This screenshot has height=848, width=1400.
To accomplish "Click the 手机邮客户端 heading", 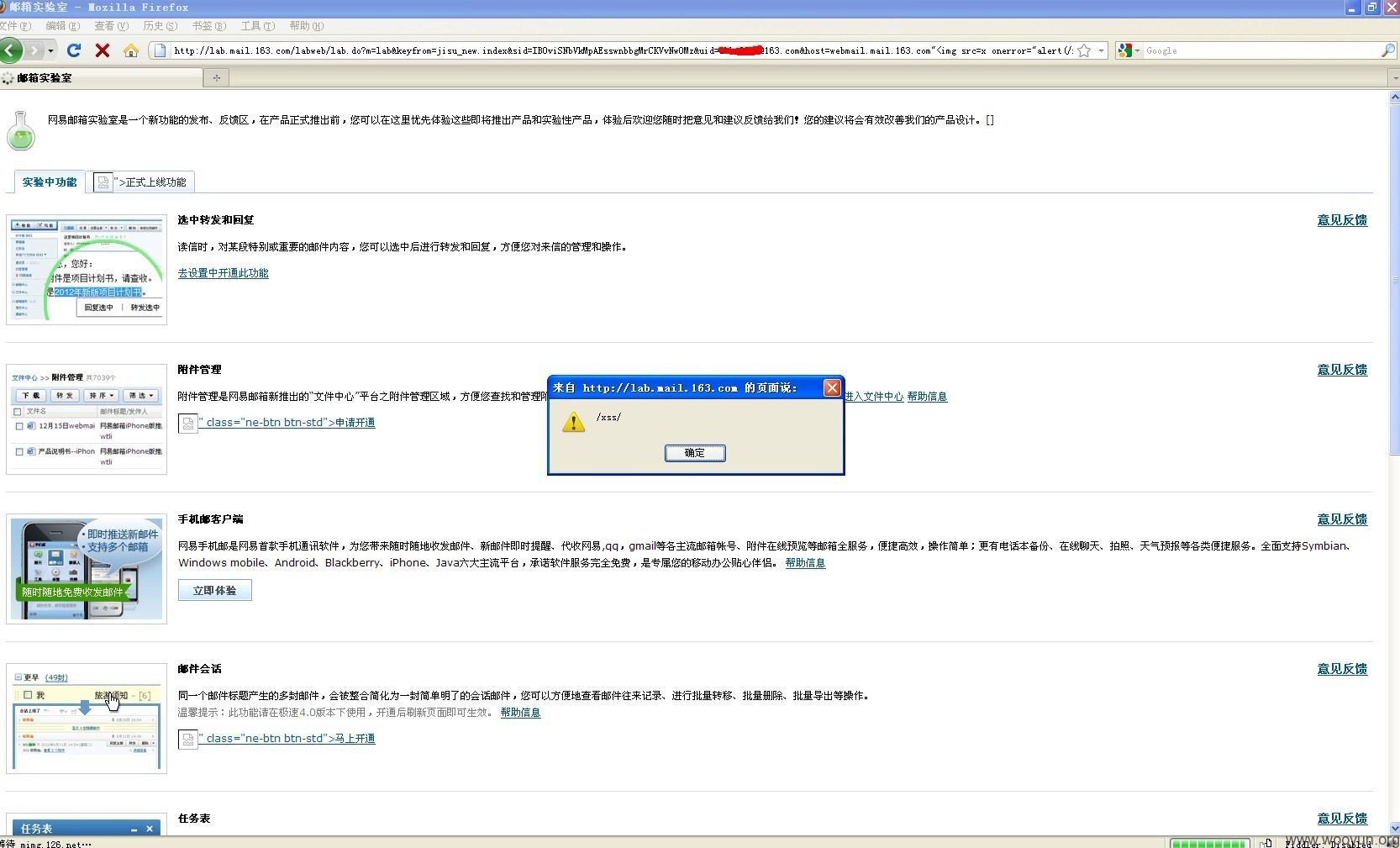I will click(210, 519).
